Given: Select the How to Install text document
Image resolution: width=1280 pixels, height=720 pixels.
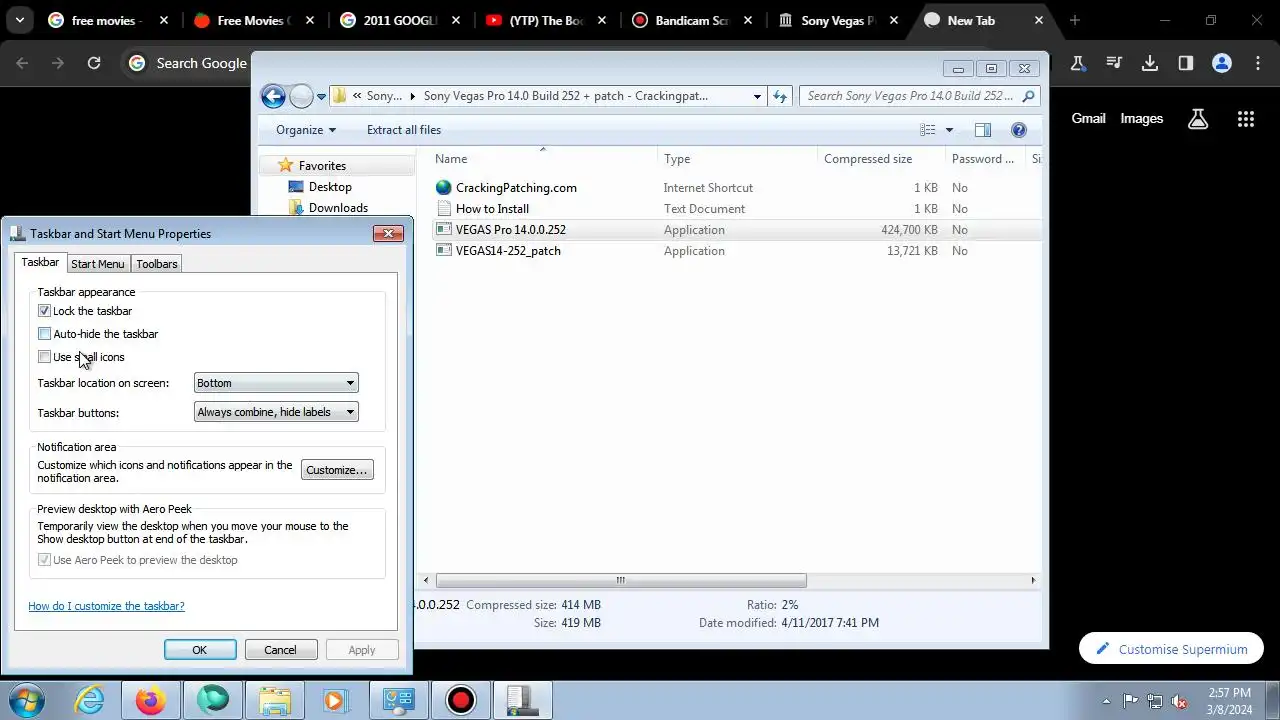Looking at the screenshot, I should [x=492, y=209].
